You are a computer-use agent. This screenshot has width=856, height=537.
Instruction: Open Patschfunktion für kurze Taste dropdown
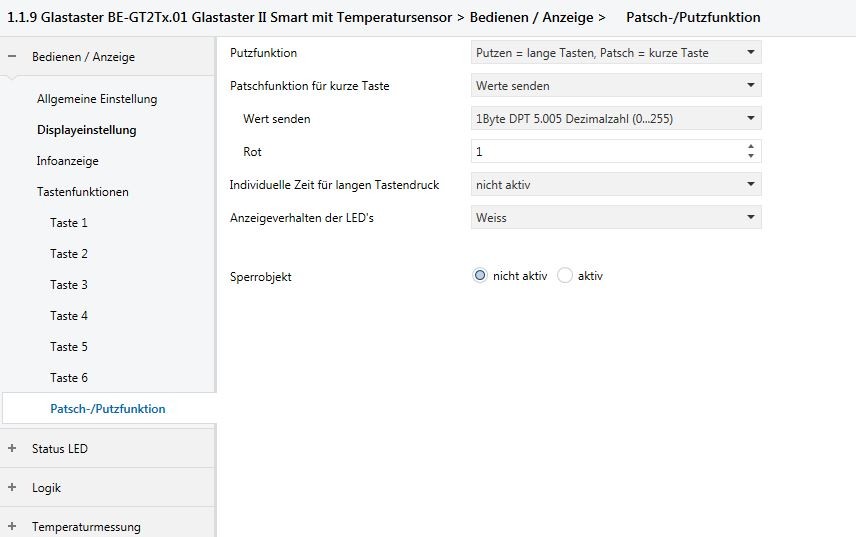tap(616, 86)
